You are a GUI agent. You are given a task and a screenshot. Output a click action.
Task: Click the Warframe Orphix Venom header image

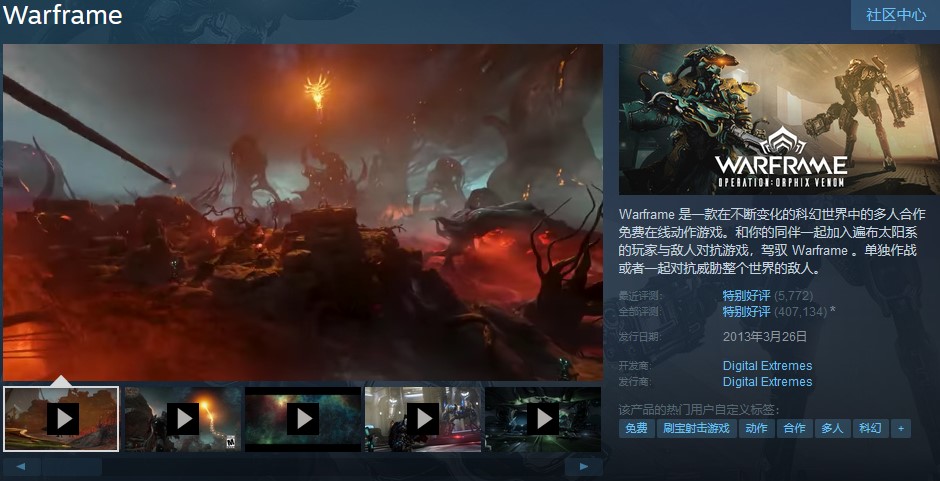pos(779,119)
